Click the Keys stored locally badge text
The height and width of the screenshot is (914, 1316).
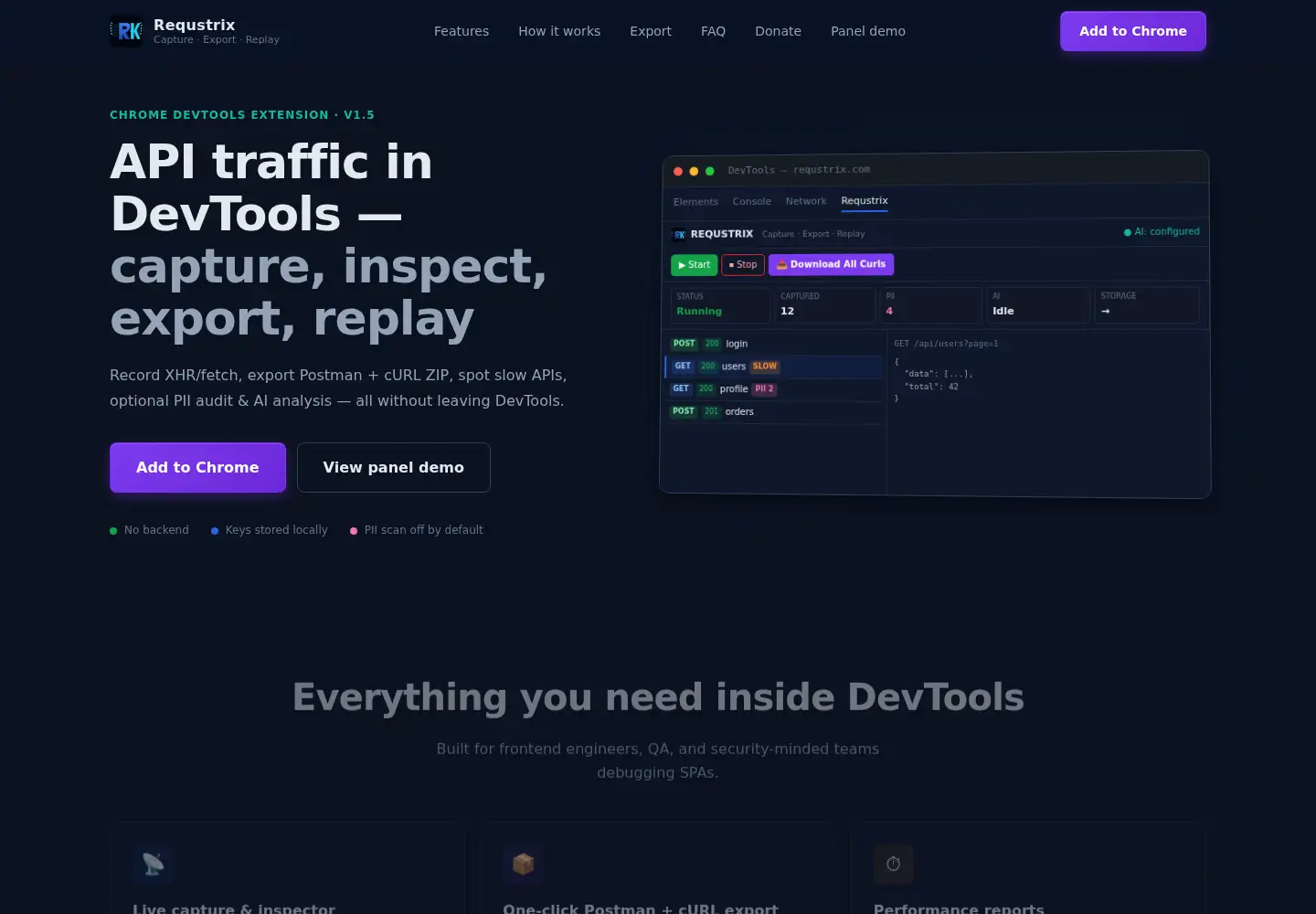(276, 530)
